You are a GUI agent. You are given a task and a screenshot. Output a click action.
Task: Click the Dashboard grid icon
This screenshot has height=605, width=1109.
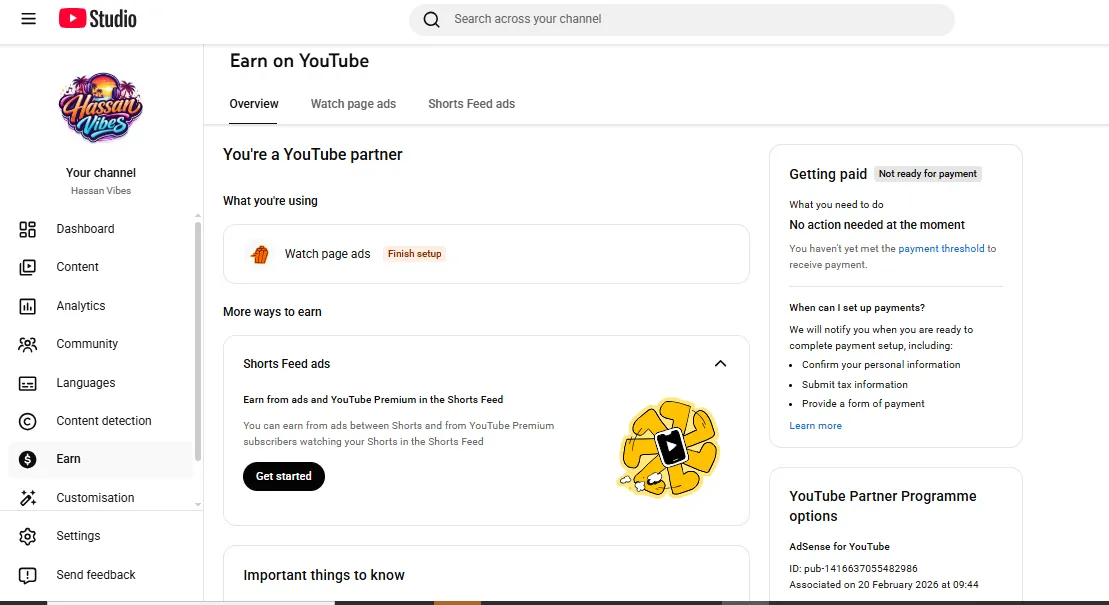[x=28, y=229]
